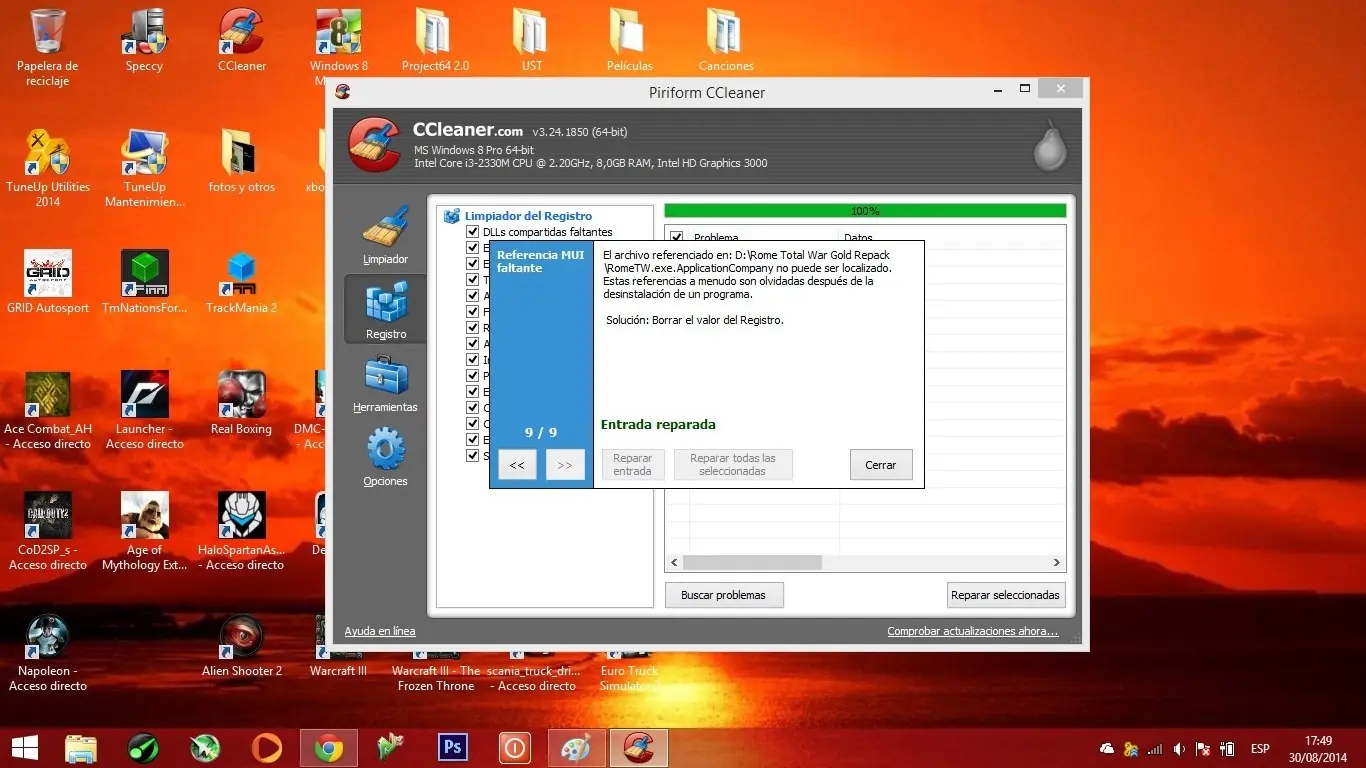The height and width of the screenshot is (768, 1366).
Task: Select the Canciones folder
Action: tap(726, 40)
